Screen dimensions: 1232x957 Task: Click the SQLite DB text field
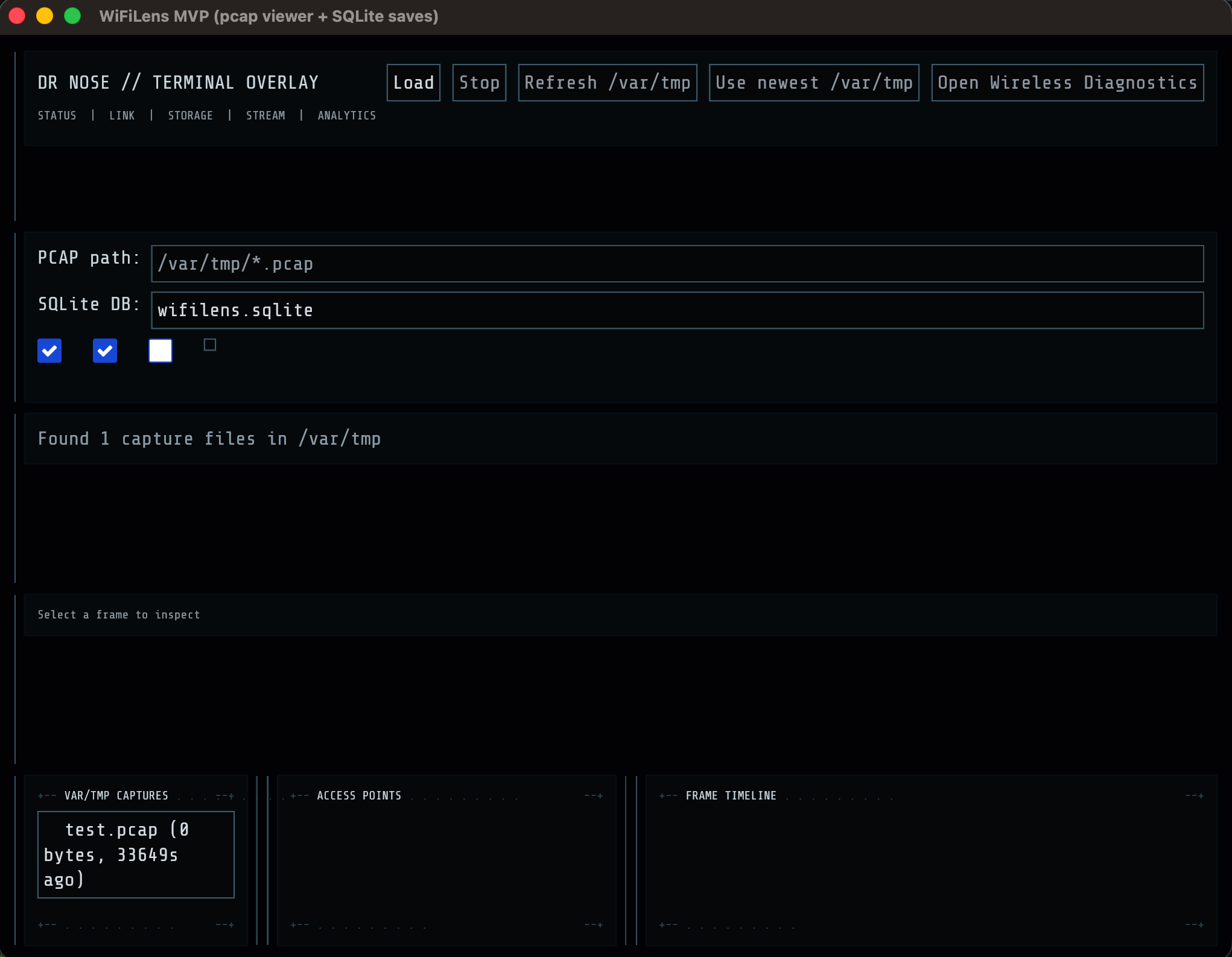pos(676,310)
